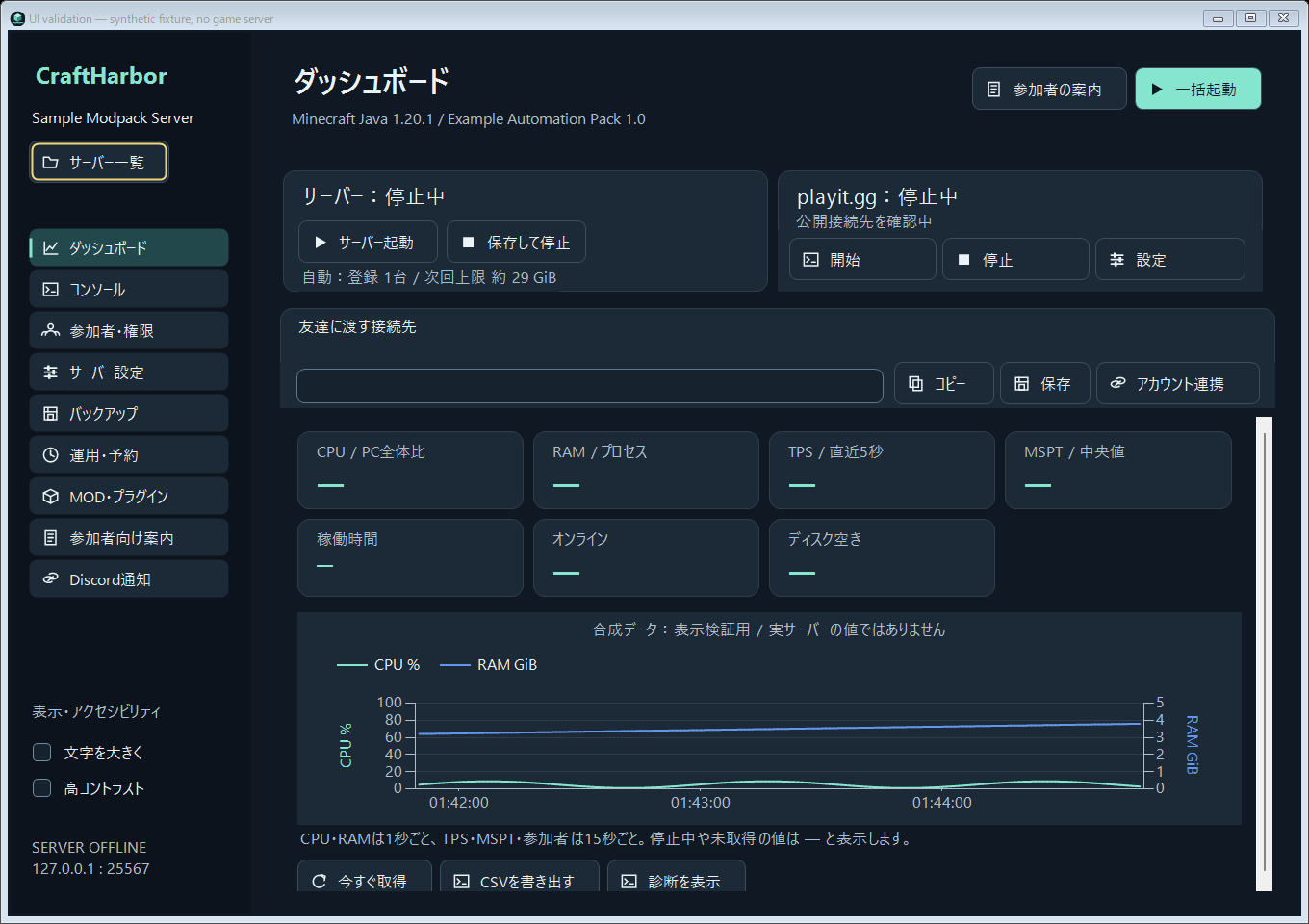
Task: Click the terminal icon in CSVを書き出す button
Action: pyautogui.click(x=462, y=881)
